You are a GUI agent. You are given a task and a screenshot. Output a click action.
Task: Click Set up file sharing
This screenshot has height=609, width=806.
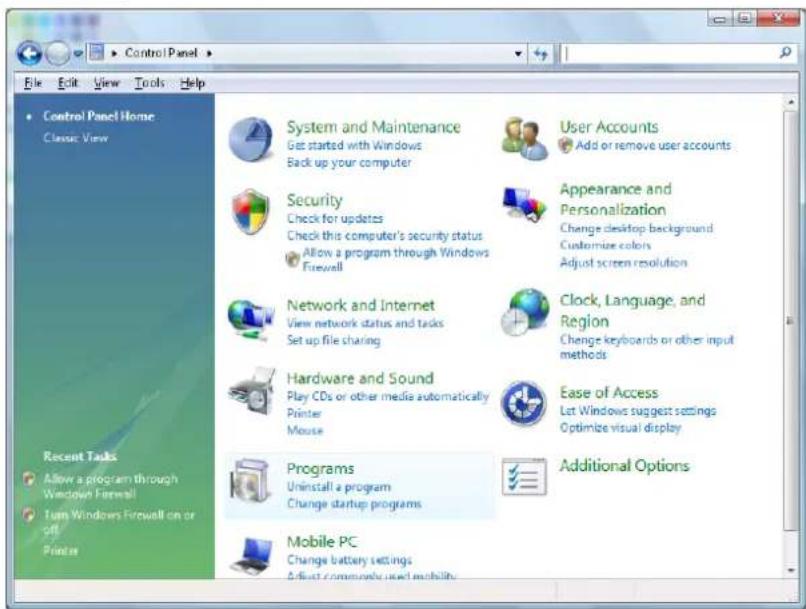[334, 341]
